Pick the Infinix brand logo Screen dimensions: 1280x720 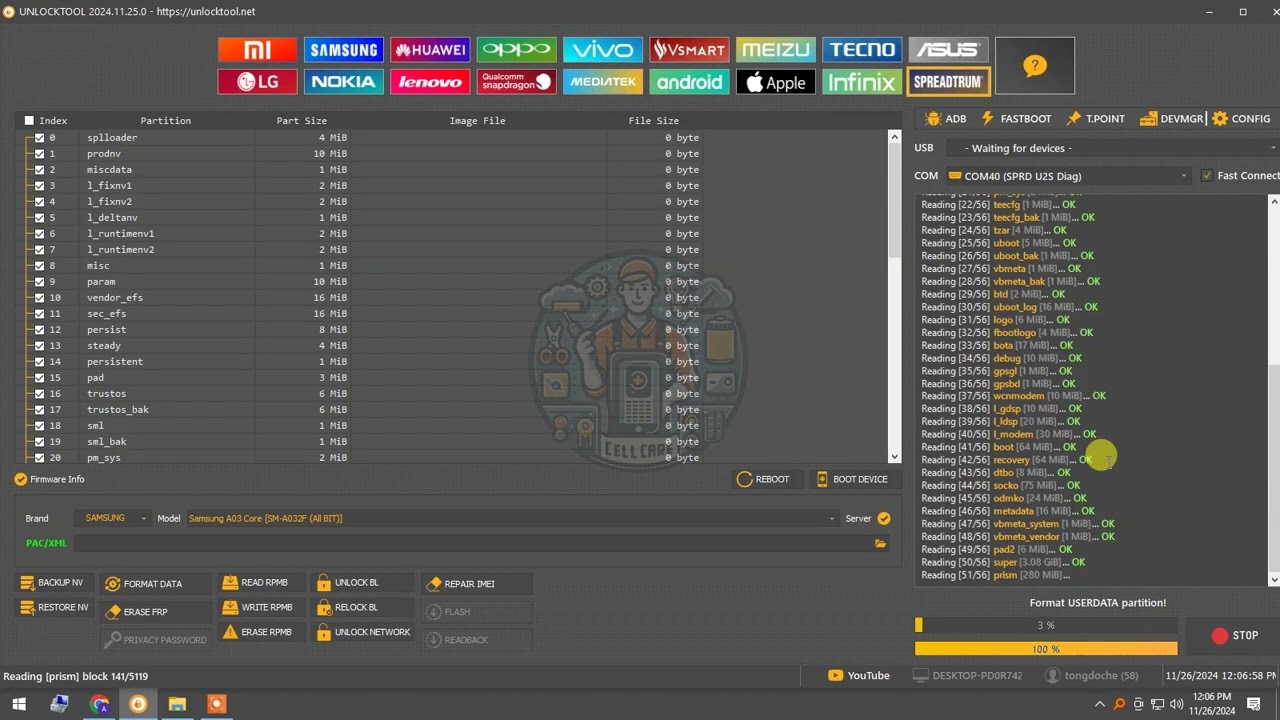[x=862, y=82]
